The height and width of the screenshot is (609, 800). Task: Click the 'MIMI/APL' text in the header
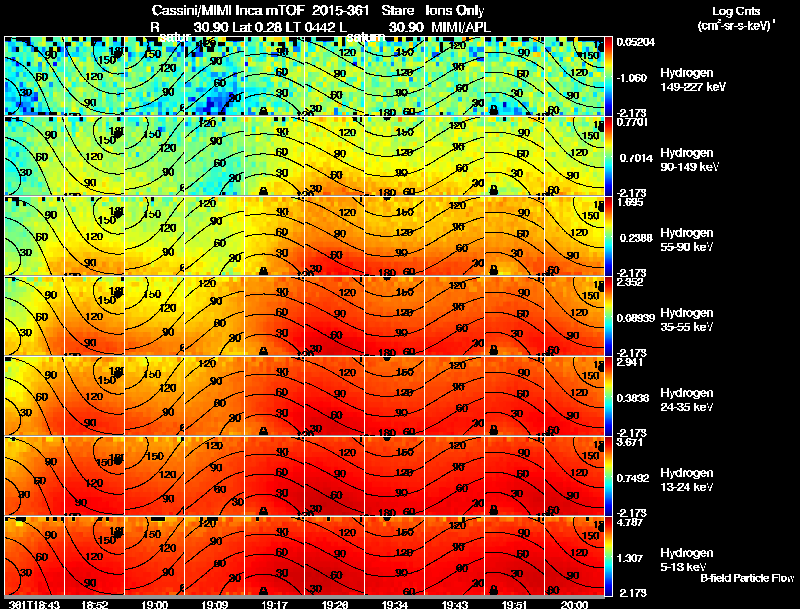(461, 27)
